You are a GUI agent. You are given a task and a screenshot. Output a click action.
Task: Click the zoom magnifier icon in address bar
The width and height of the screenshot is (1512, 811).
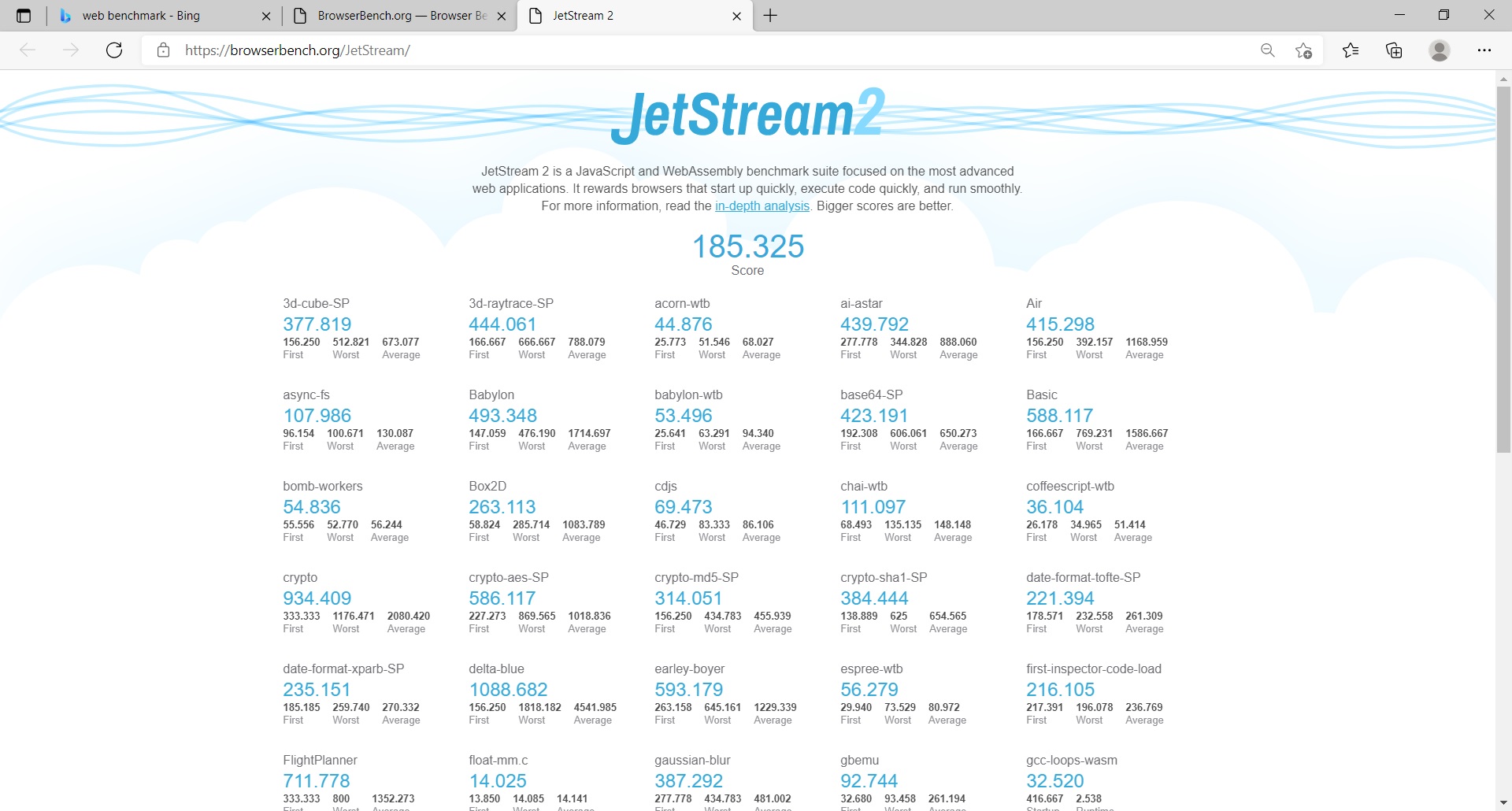1267,50
